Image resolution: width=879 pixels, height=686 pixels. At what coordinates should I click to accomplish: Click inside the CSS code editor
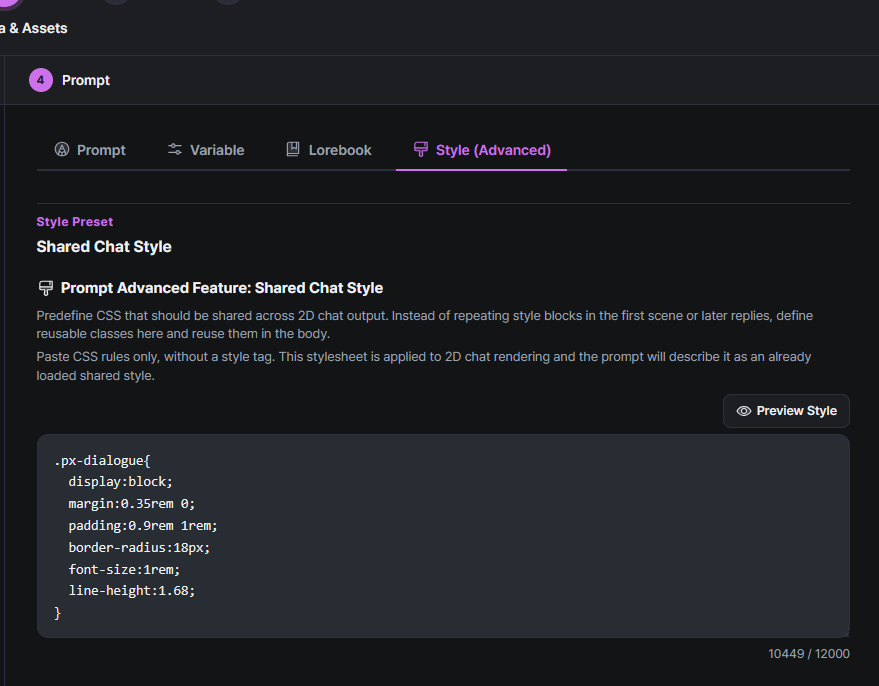point(443,535)
